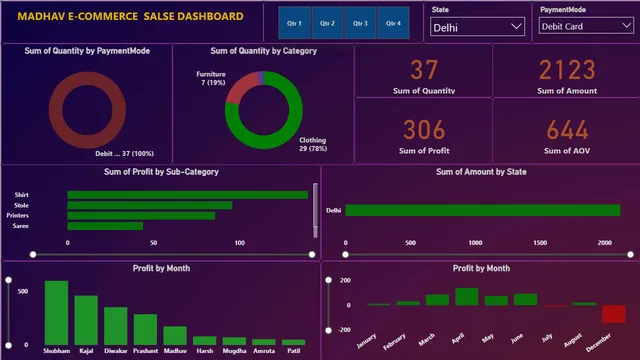The height and width of the screenshot is (360, 640).
Task: Click the May bar in monthly profit
Action: point(496,301)
